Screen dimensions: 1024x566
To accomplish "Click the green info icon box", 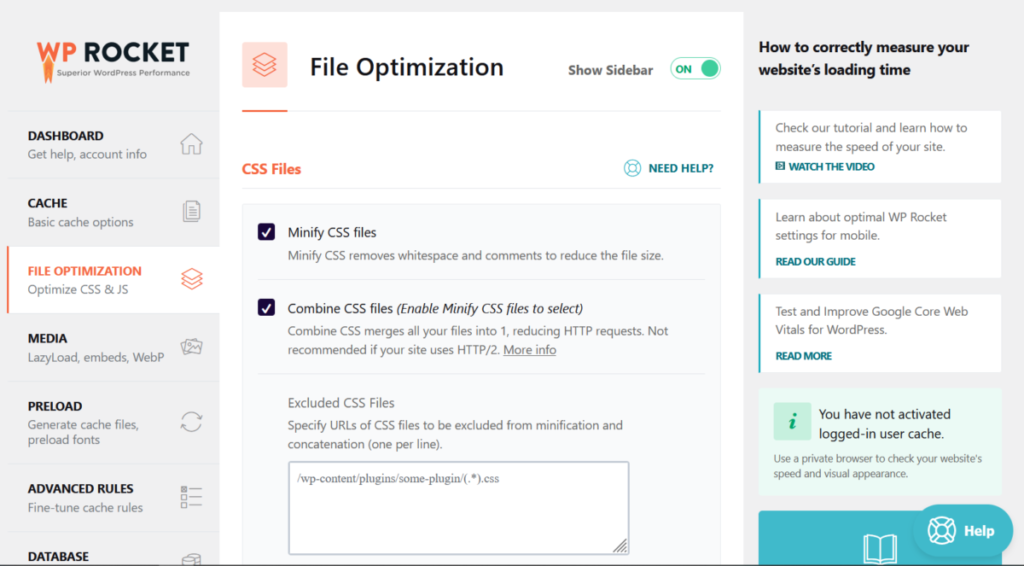I will click(x=792, y=422).
